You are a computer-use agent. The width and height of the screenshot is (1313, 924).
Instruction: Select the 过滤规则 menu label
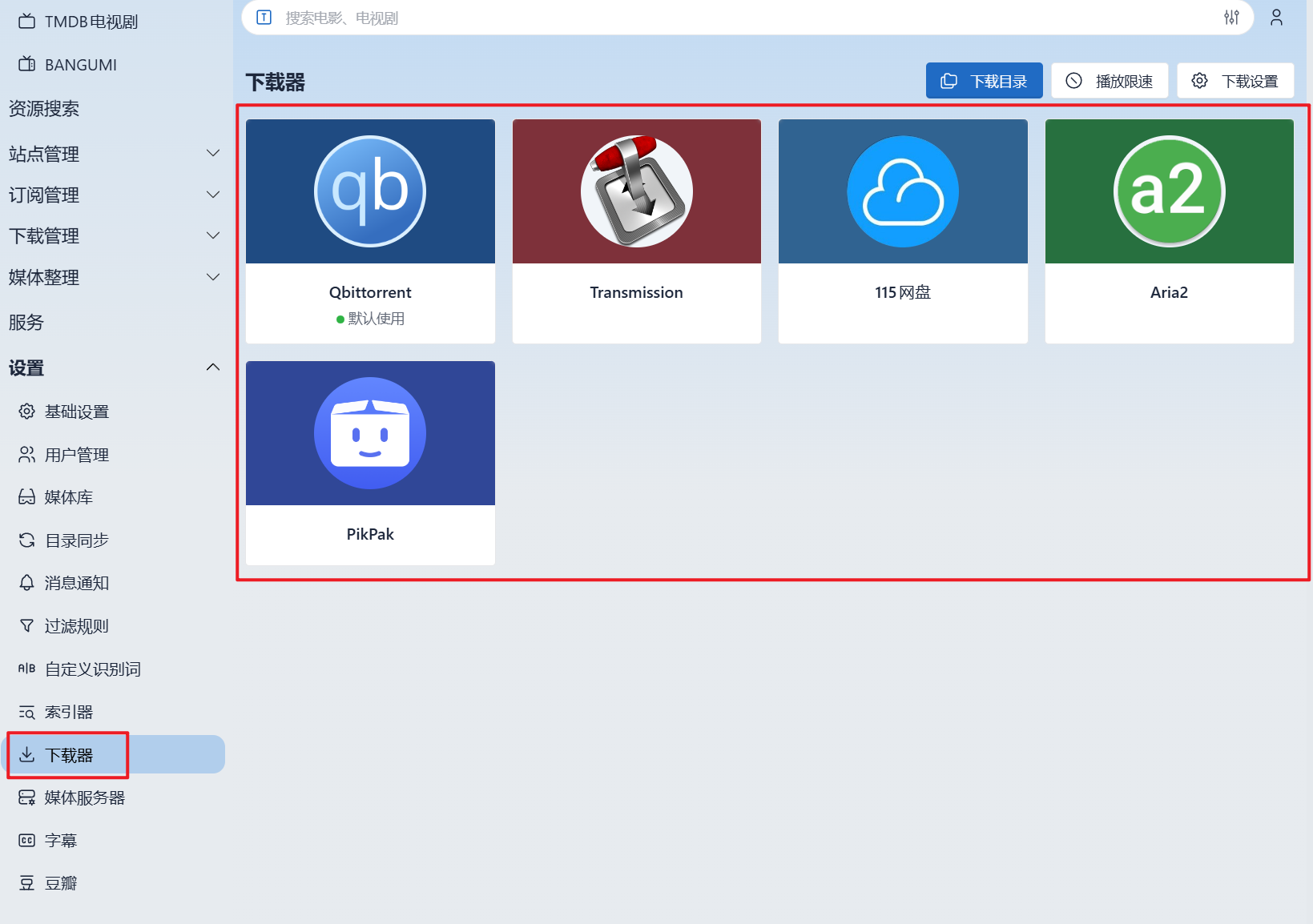pyautogui.click(x=77, y=626)
